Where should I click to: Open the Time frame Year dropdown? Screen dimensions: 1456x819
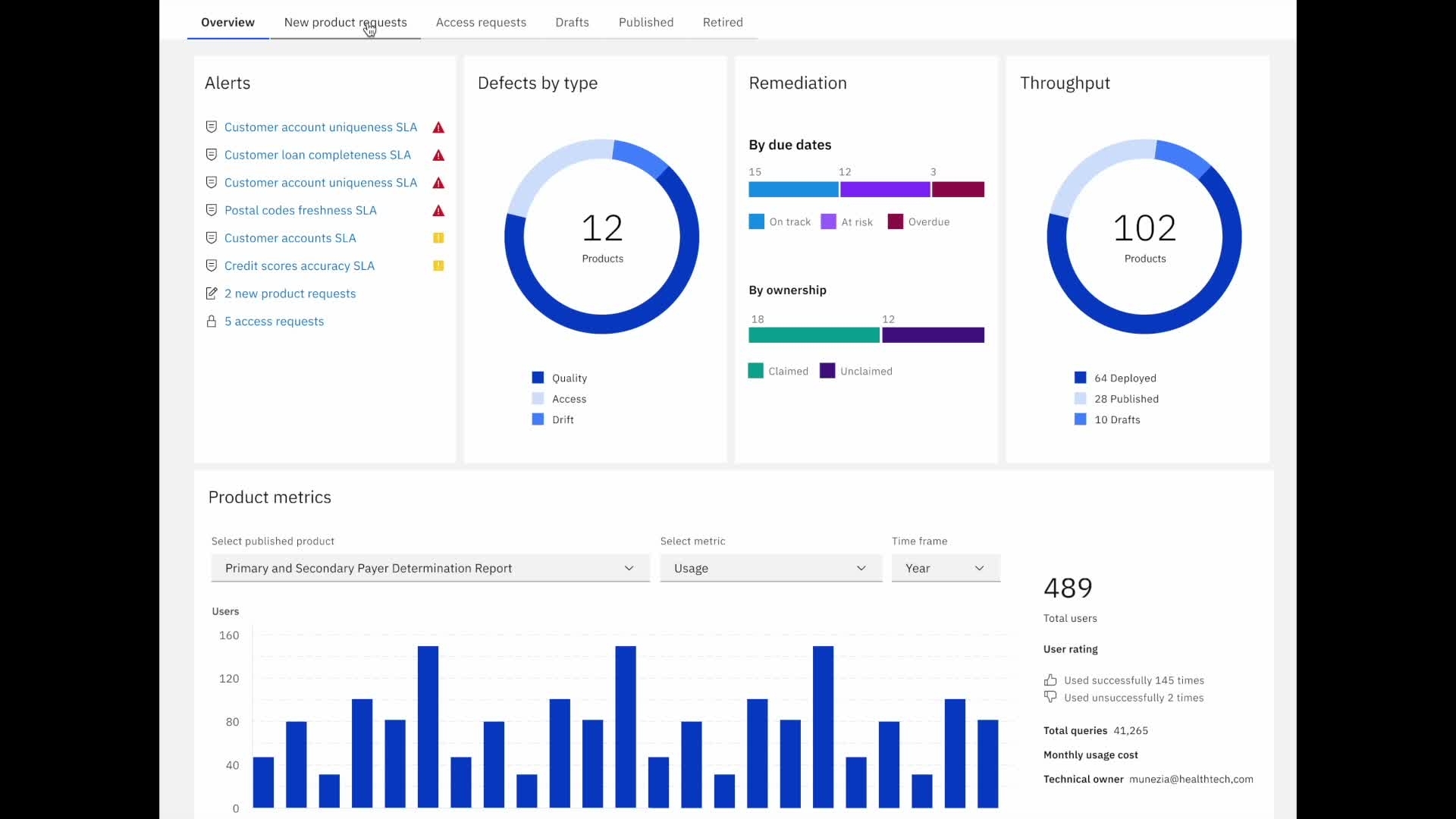coord(945,568)
